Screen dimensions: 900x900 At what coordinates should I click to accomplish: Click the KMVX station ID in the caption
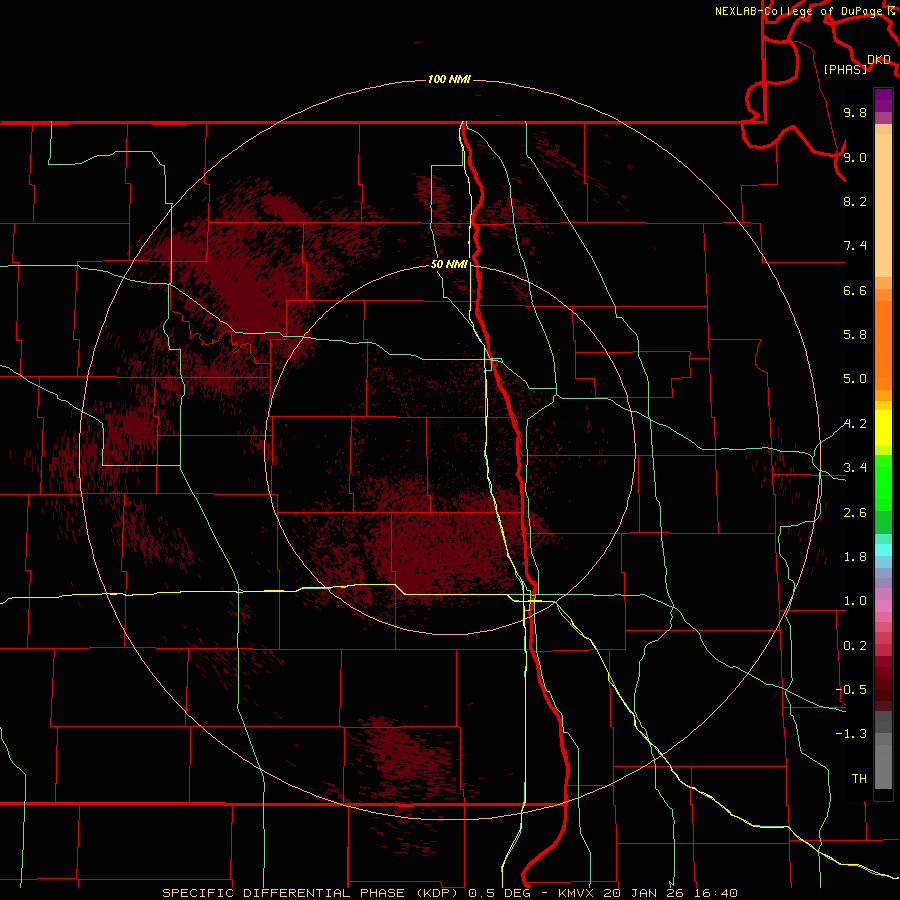coord(576,893)
